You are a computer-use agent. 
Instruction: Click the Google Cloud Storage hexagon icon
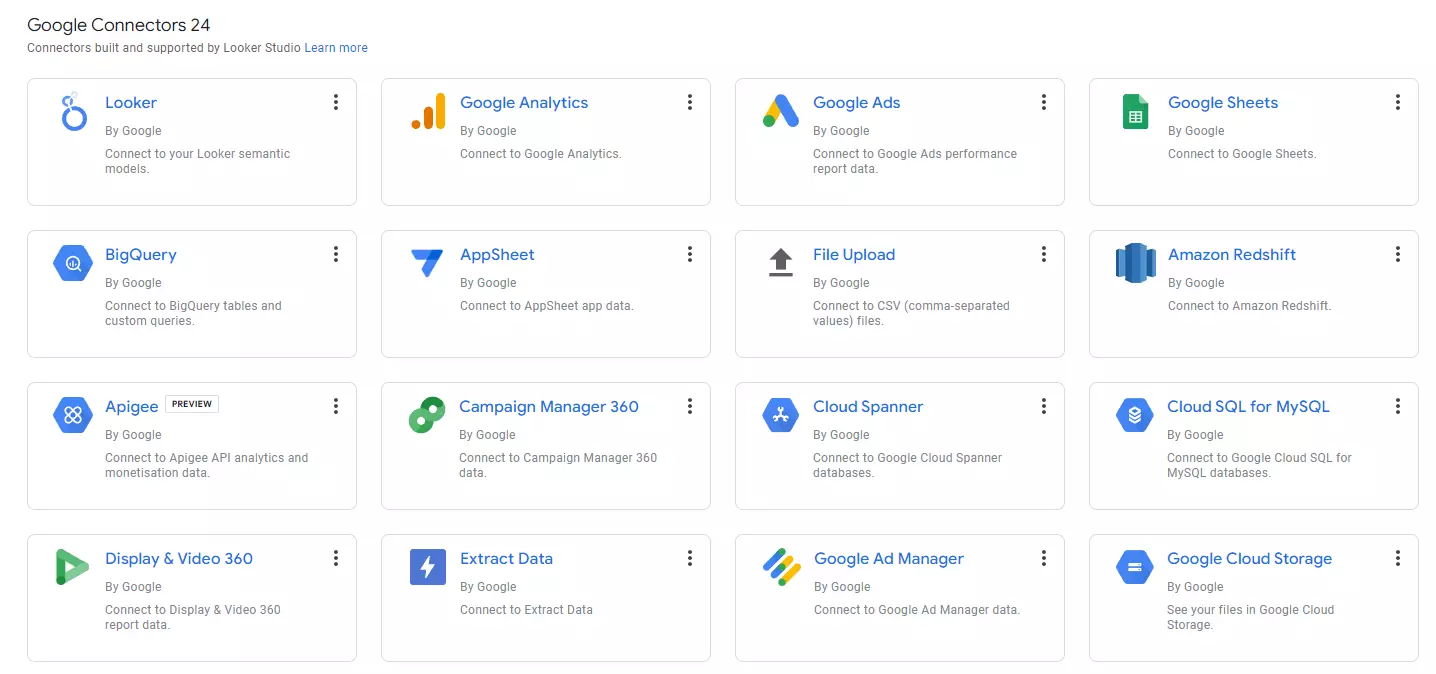(1135, 567)
